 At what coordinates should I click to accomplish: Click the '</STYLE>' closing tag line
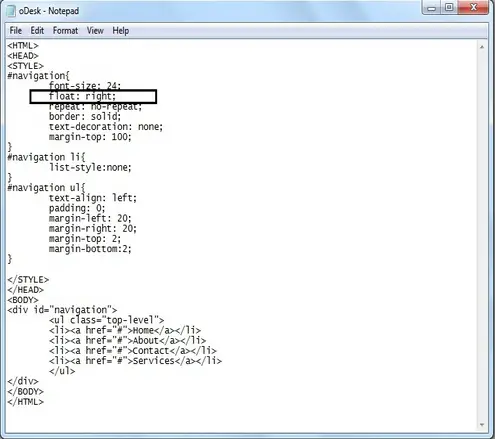pyautogui.click(x=28, y=279)
